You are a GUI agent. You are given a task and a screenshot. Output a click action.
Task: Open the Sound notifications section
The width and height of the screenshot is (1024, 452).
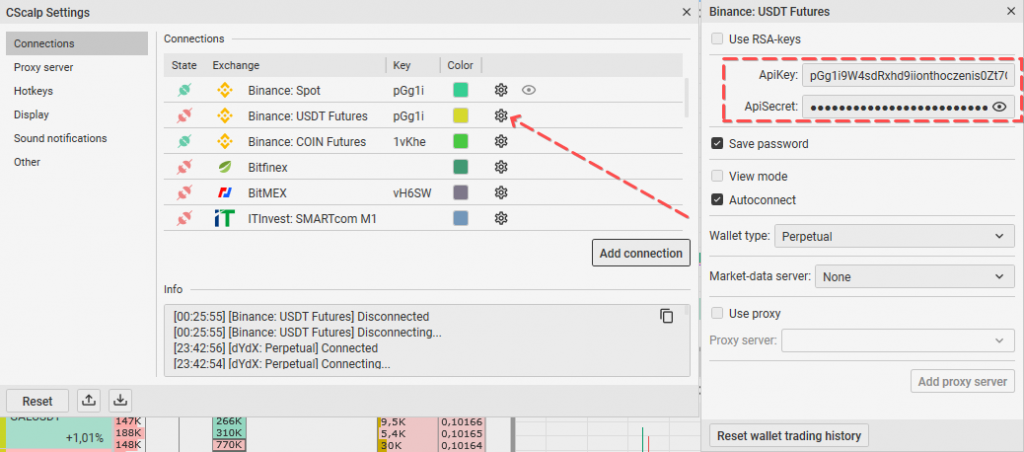pos(60,138)
